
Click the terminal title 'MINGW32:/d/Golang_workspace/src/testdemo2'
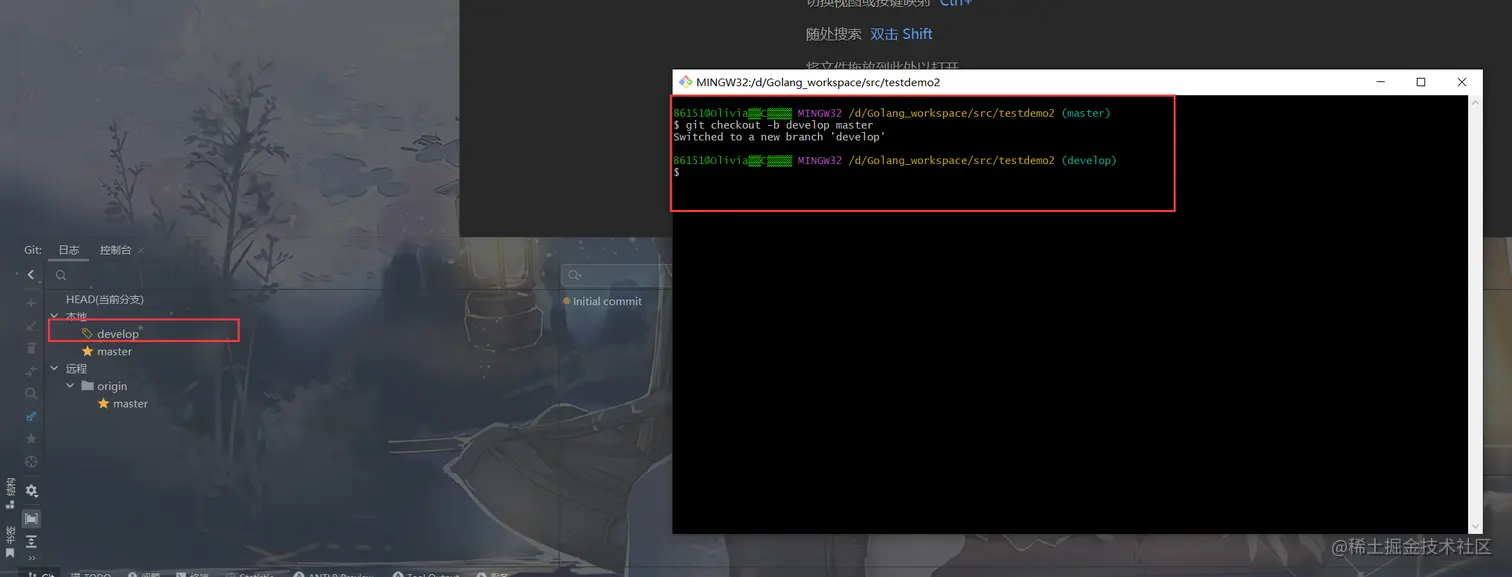(x=818, y=82)
